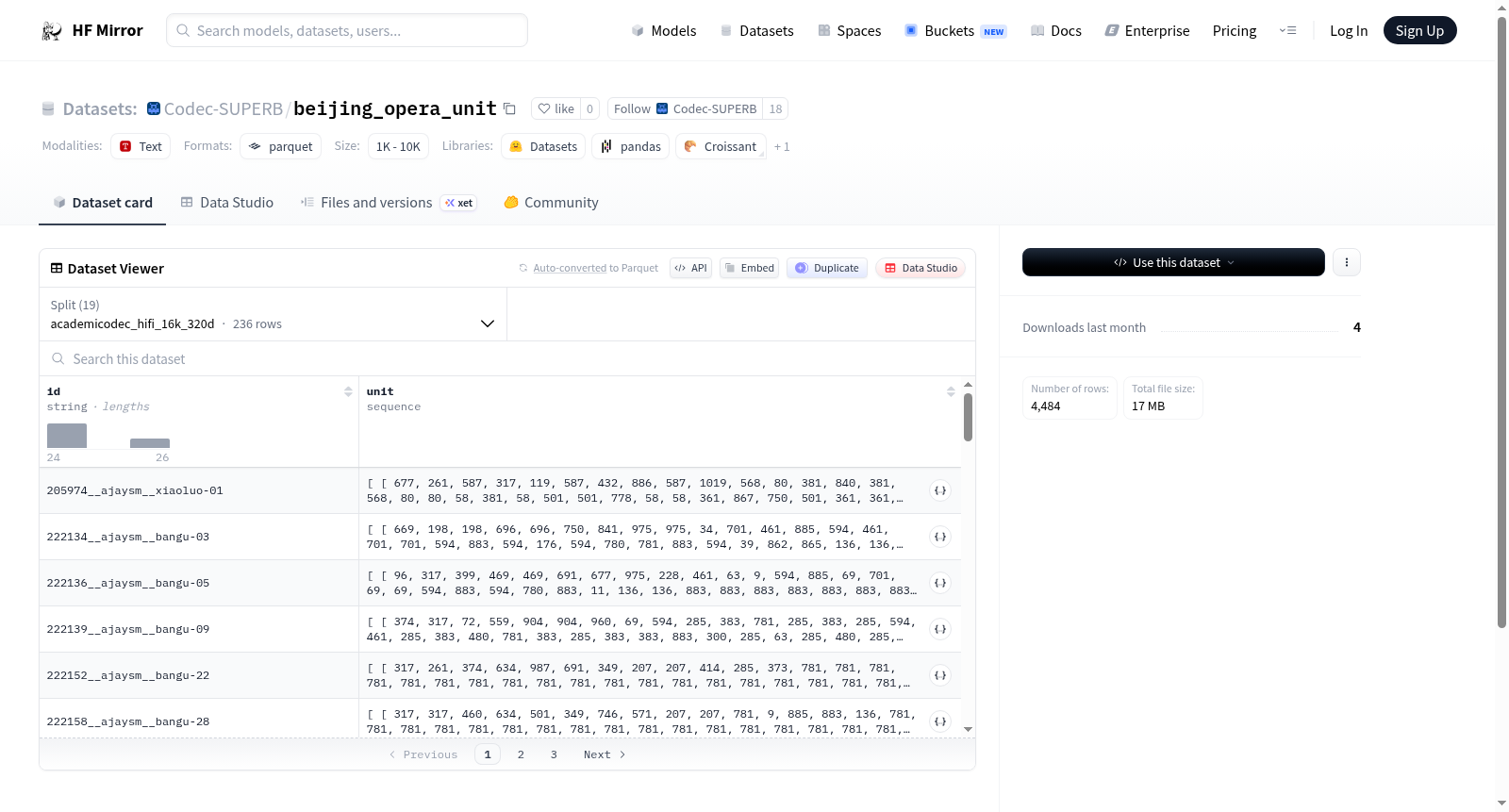Open the red Data Studio button
Viewport: 1509px width, 812px height.
coord(920,268)
